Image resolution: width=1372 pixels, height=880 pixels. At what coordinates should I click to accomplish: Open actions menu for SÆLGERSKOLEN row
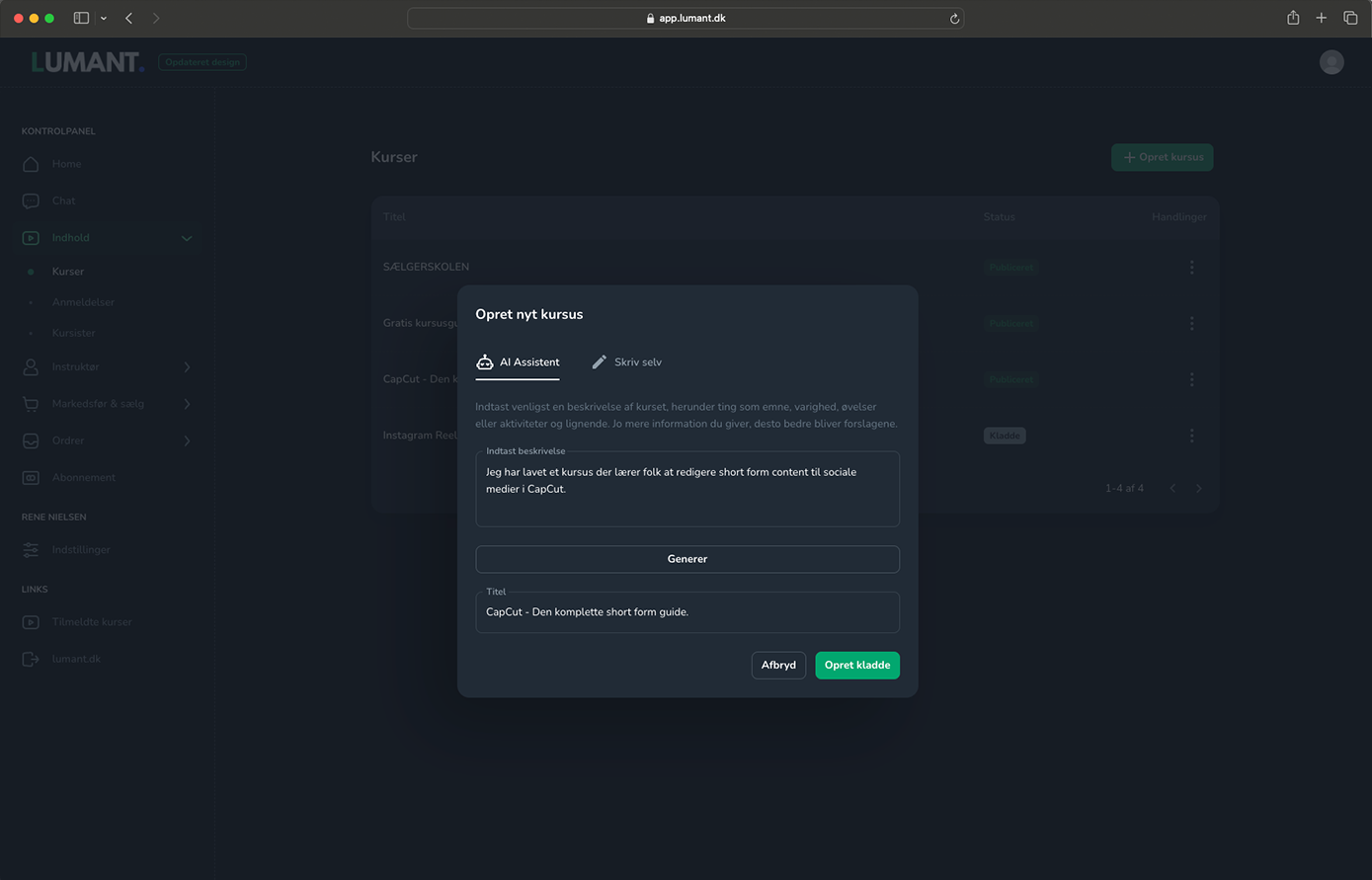[x=1191, y=268]
